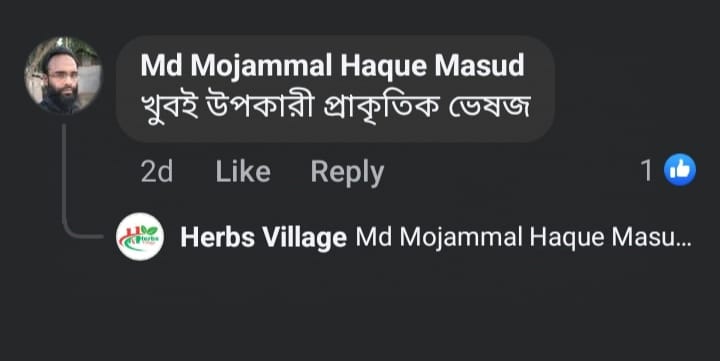Open Md Mojammal Haque Masud's profile photo

coord(63,75)
